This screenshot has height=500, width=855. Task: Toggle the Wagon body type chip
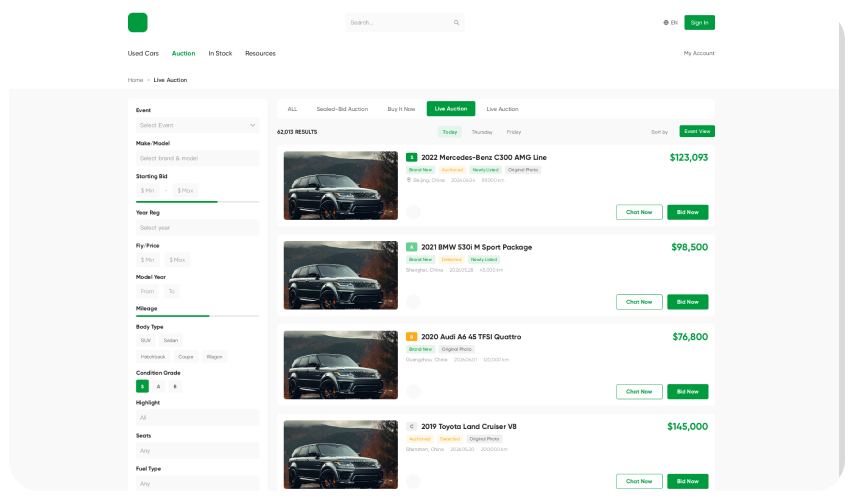pos(214,357)
